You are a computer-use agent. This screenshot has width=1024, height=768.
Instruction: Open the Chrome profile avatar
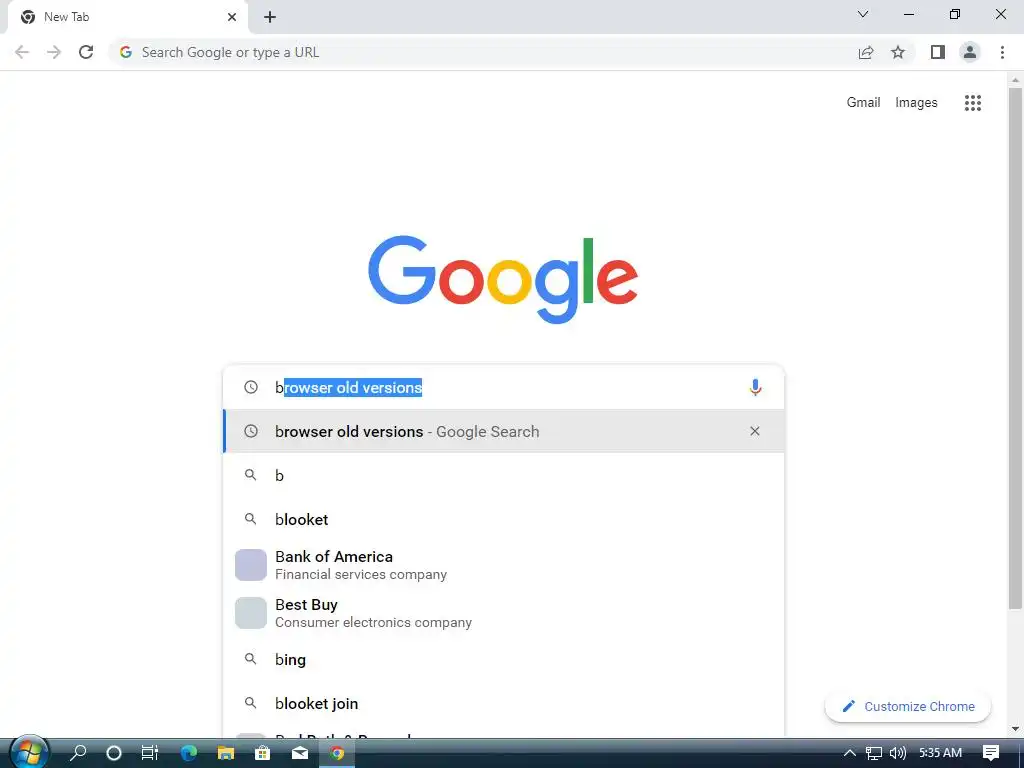(970, 52)
